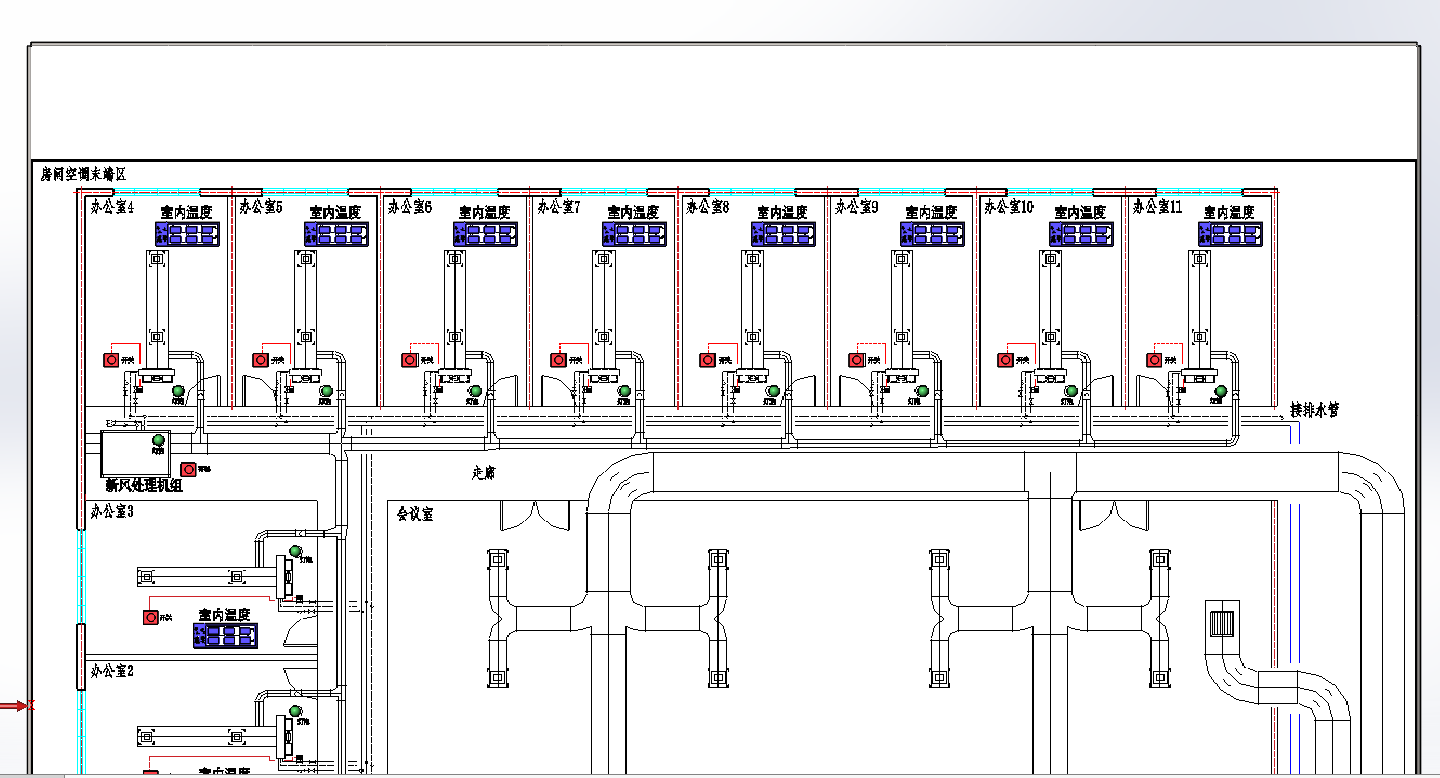Click 室内温度 heading in 办公室11
The height and width of the screenshot is (778, 1440).
1230,212
